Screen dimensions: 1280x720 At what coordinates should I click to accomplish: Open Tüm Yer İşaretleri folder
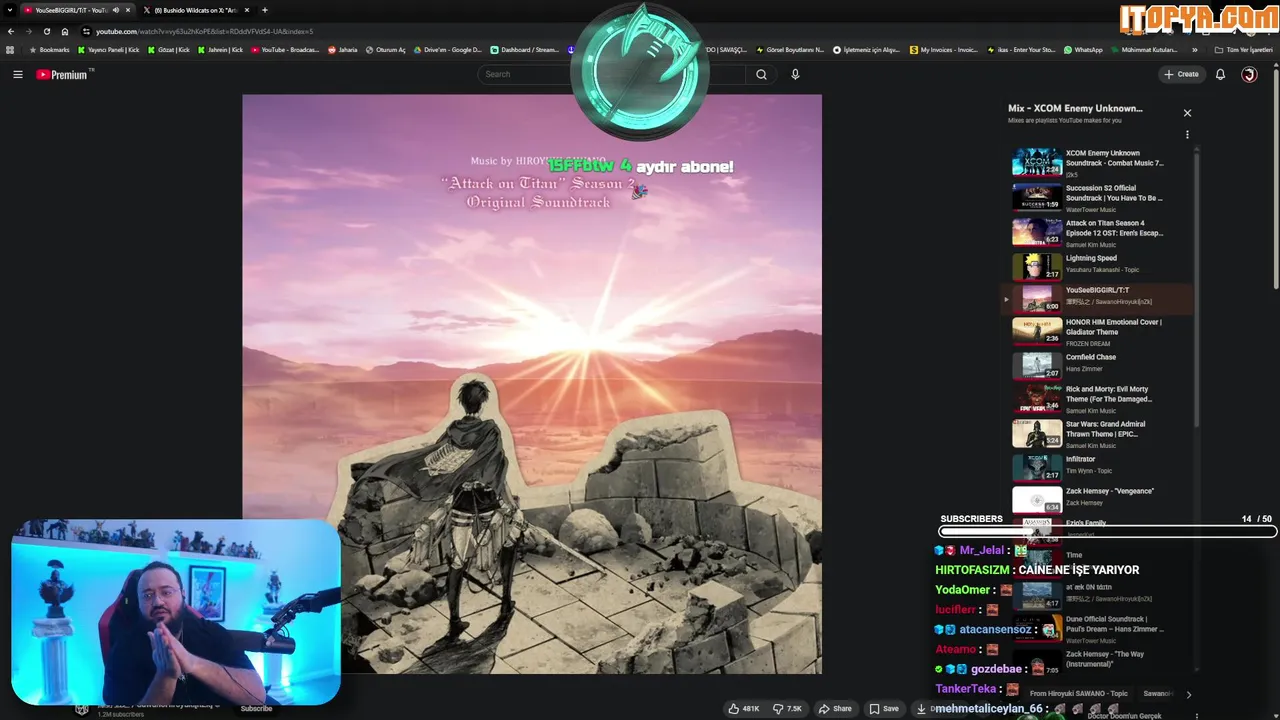1244,49
